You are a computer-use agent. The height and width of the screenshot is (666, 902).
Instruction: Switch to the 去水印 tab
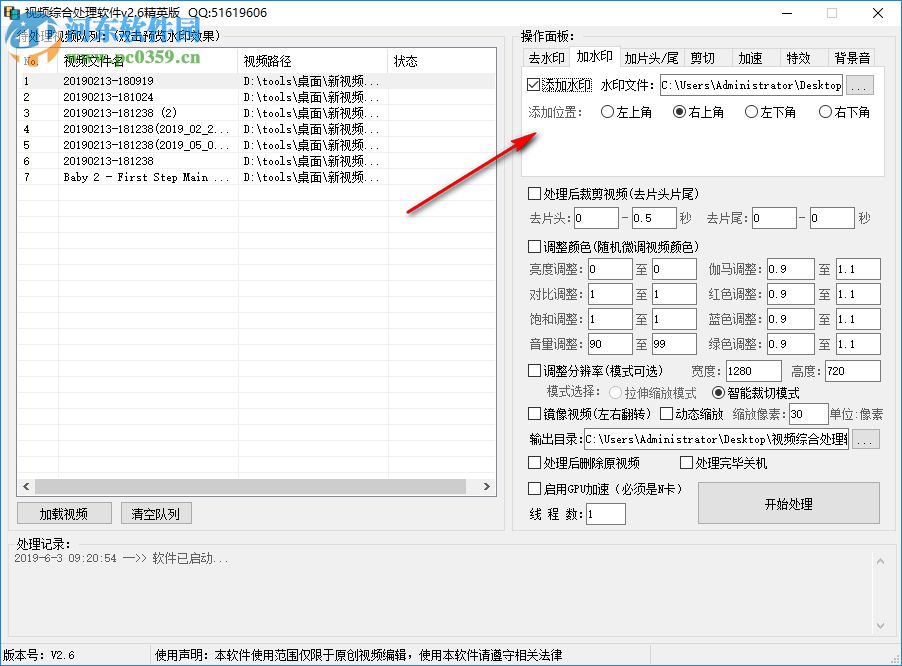click(x=550, y=57)
